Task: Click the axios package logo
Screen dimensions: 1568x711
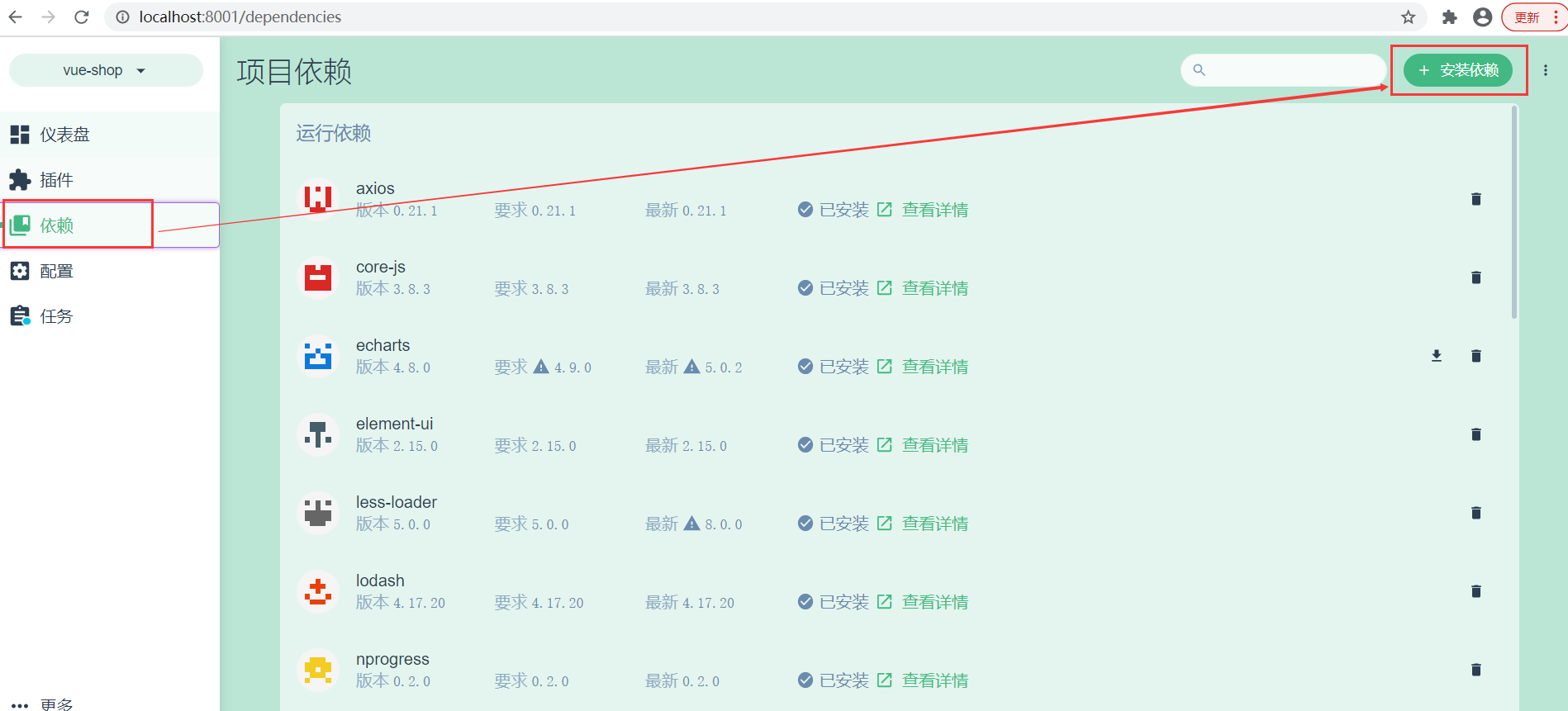Action: point(318,199)
